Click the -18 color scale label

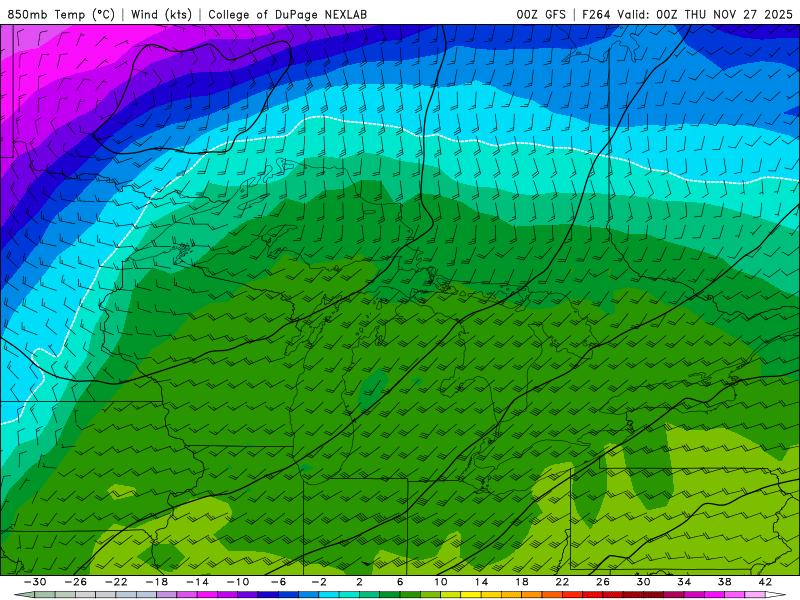tap(157, 582)
